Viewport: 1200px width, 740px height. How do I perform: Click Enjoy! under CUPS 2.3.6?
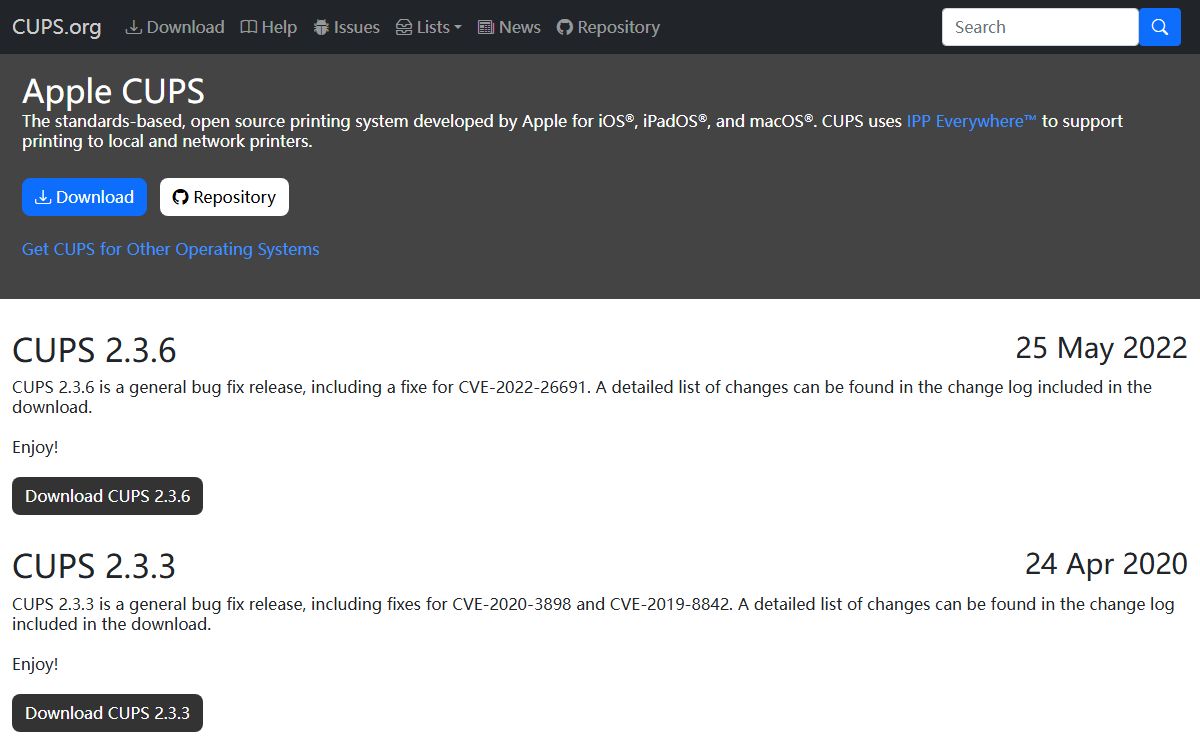coord(35,447)
